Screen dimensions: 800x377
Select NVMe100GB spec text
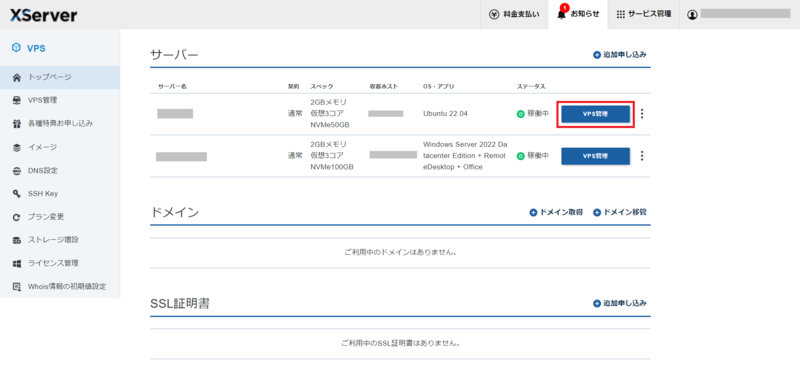tap(332, 167)
